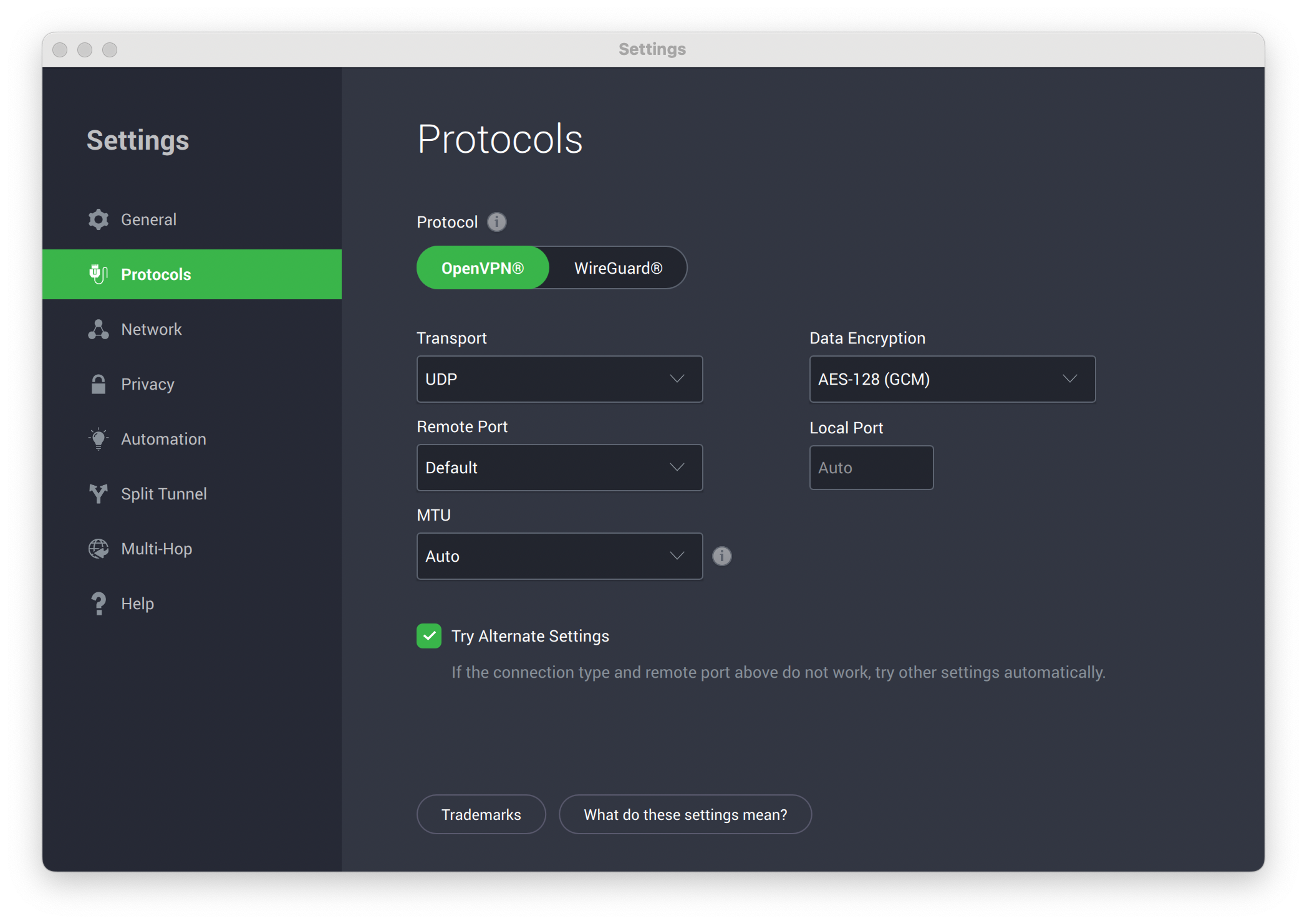Switch to Split Tunnel settings

coord(192,494)
